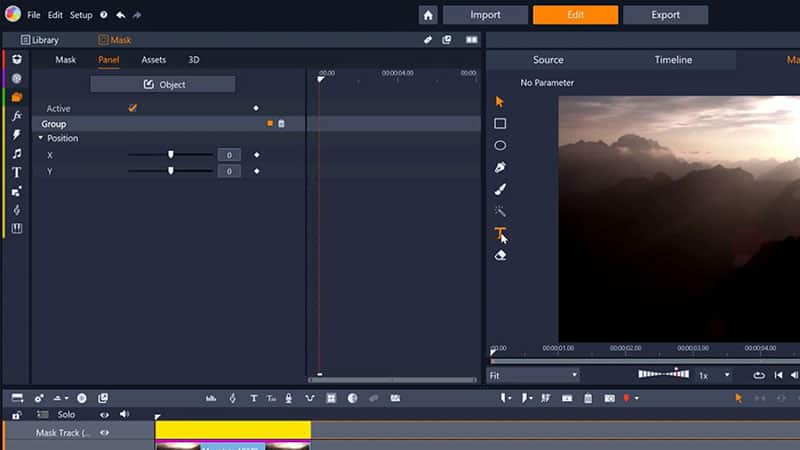Select the ellipse mask tool
Screen dimensions: 800x450
pos(500,146)
